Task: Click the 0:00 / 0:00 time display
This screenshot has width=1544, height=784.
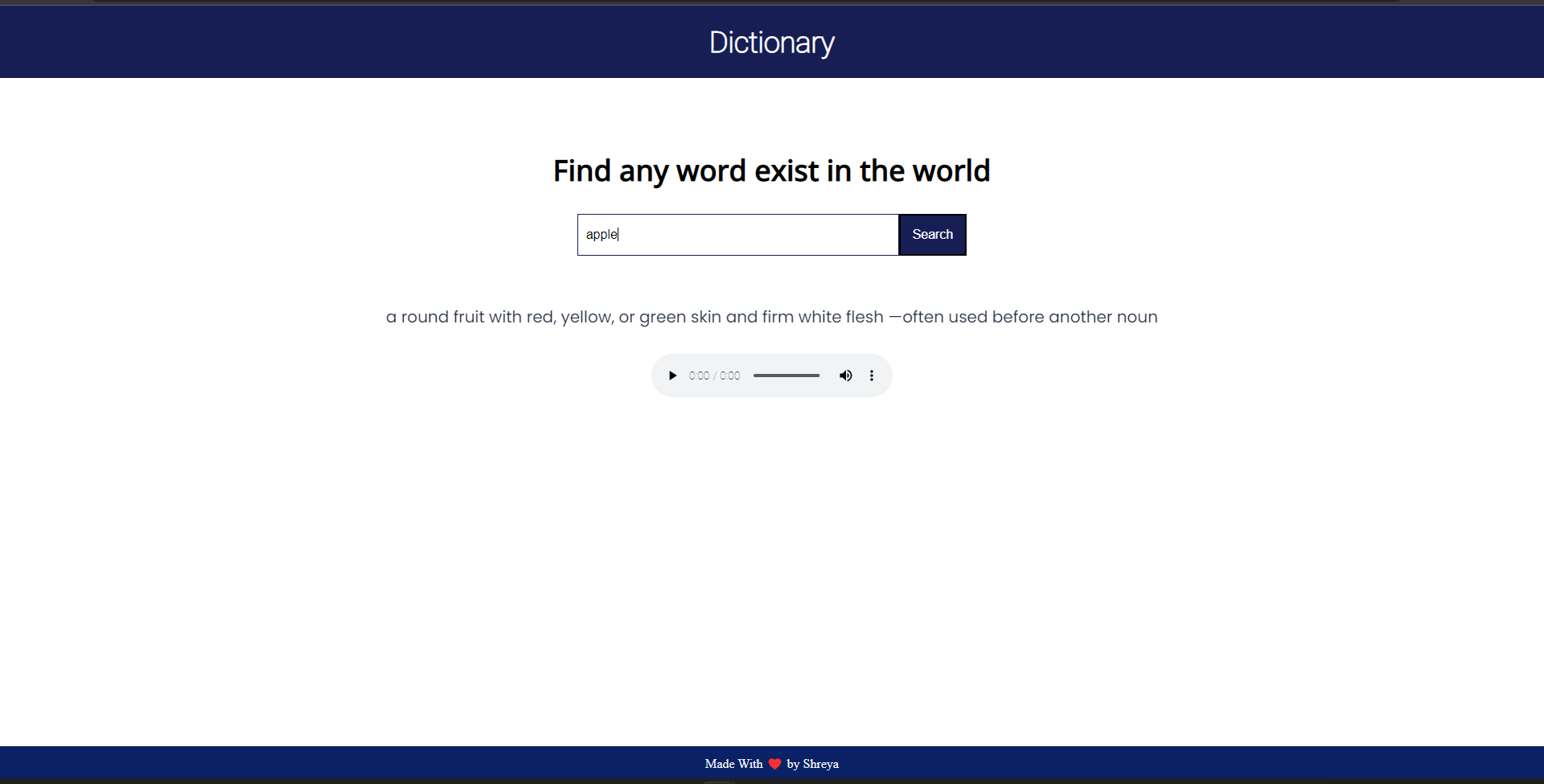Action: coord(714,376)
